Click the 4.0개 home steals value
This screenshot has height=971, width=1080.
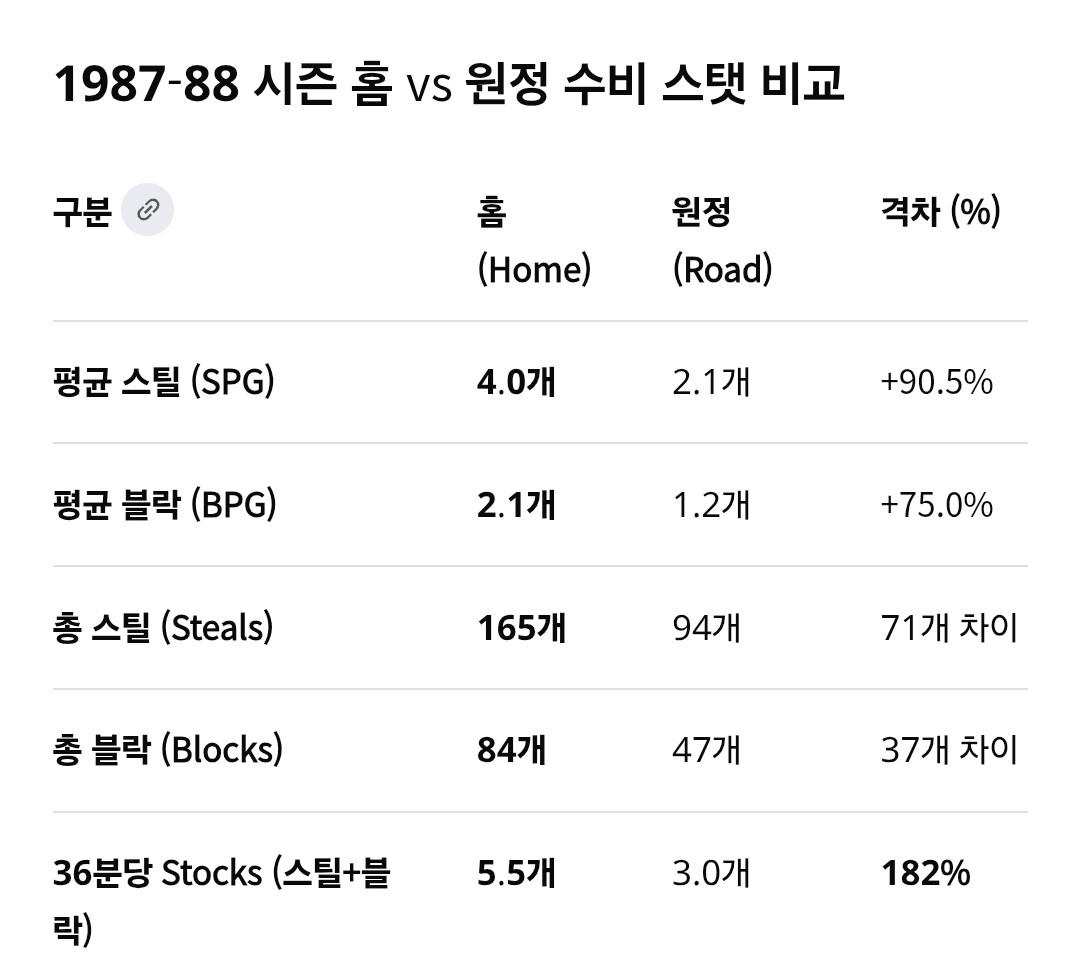[516, 382]
